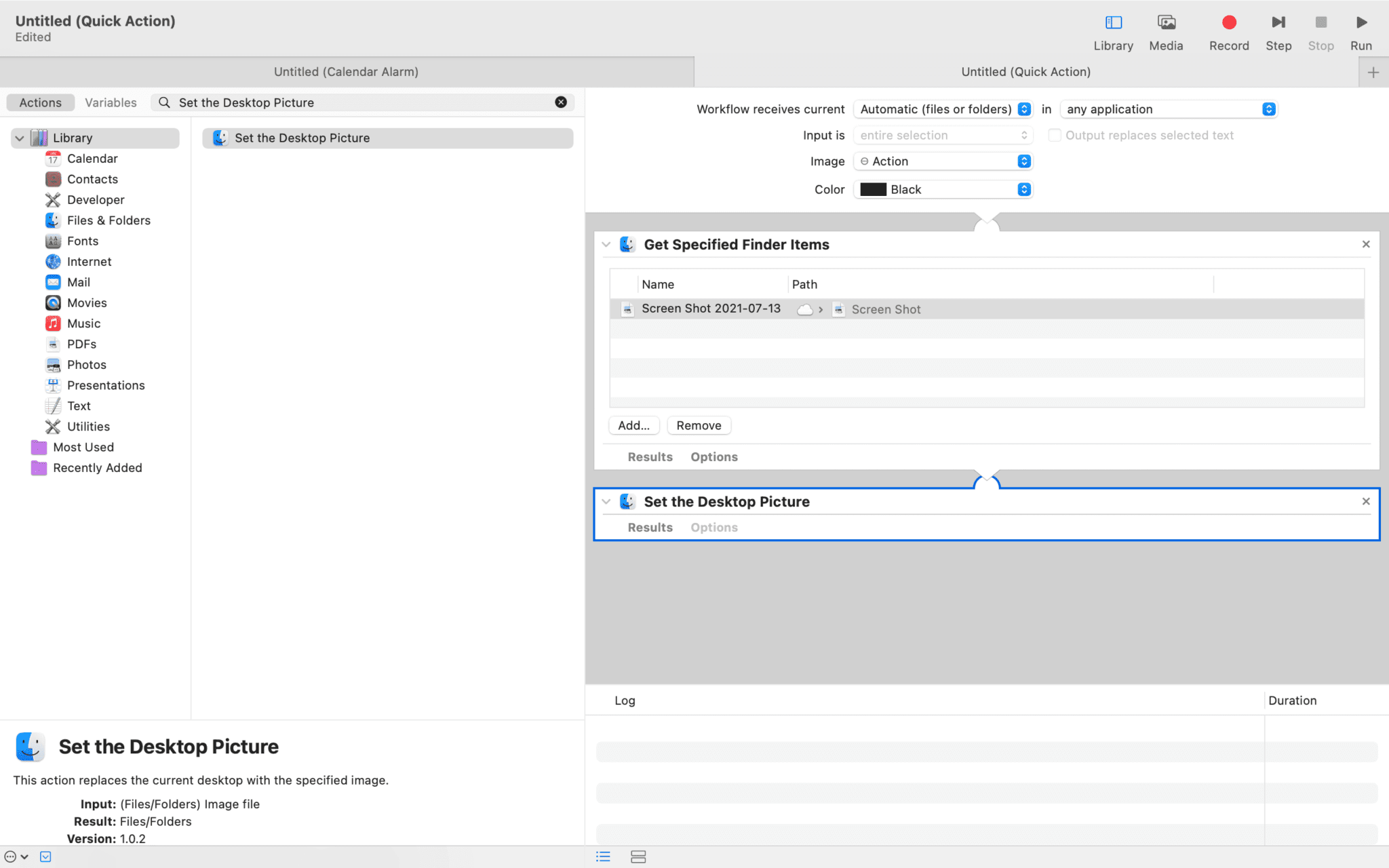Viewport: 1389px width, 868px height.
Task: Collapse the Get Specified Finder Items action
Action: [x=606, y=244]
